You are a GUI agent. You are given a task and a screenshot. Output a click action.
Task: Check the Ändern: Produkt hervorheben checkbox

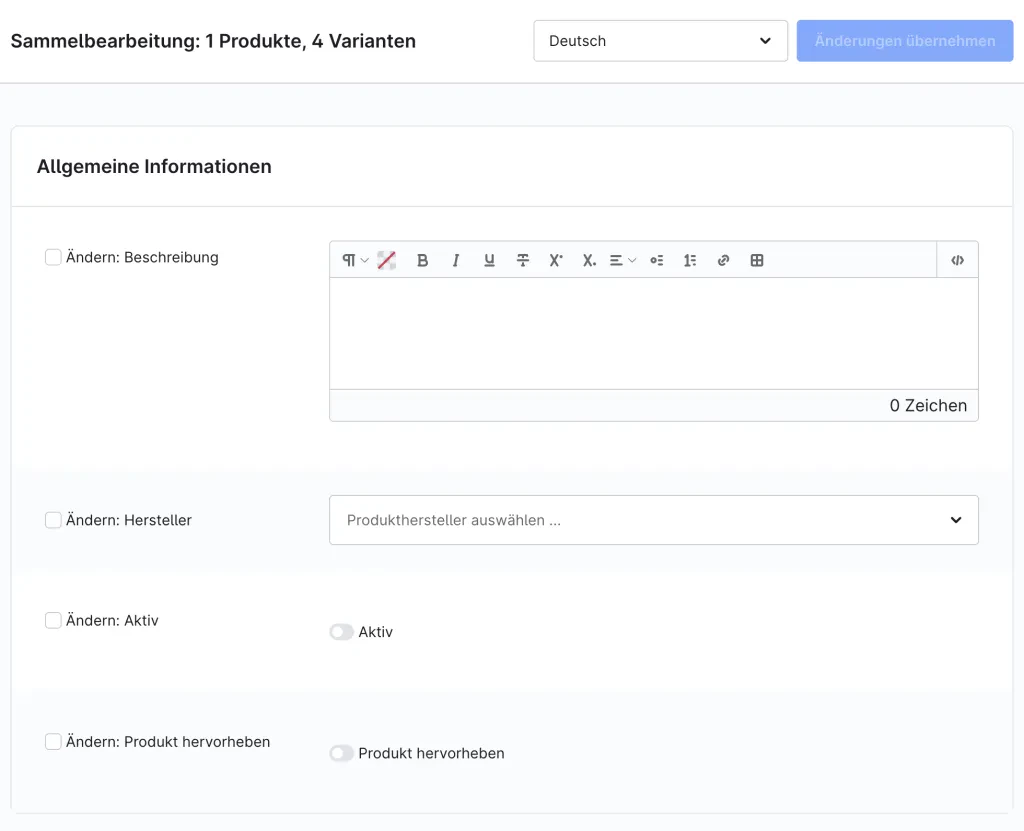coord(53,741)
